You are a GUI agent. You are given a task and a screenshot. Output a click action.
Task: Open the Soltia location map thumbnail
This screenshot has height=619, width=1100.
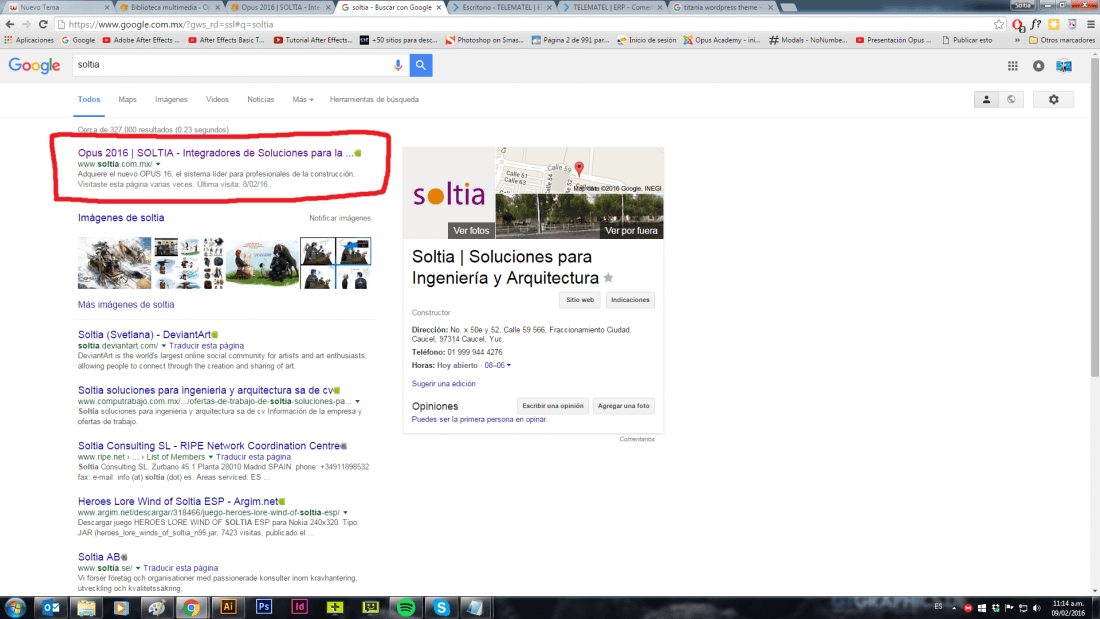[x=579, y=171]
